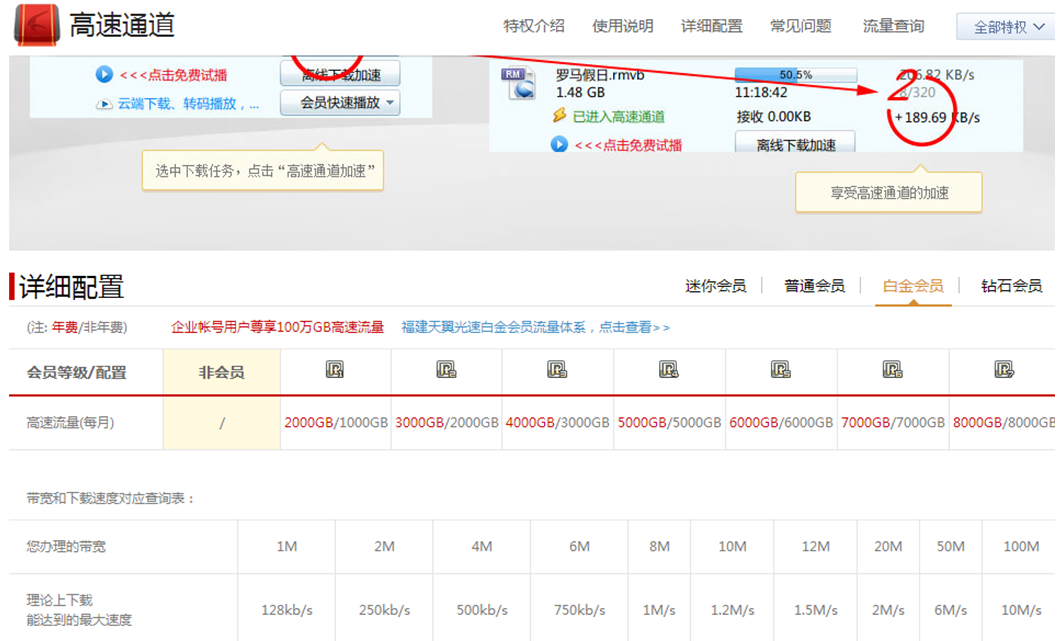1058x641 pixels.
Task: Click the 详细配置 section heading
Action: (71, 287)
